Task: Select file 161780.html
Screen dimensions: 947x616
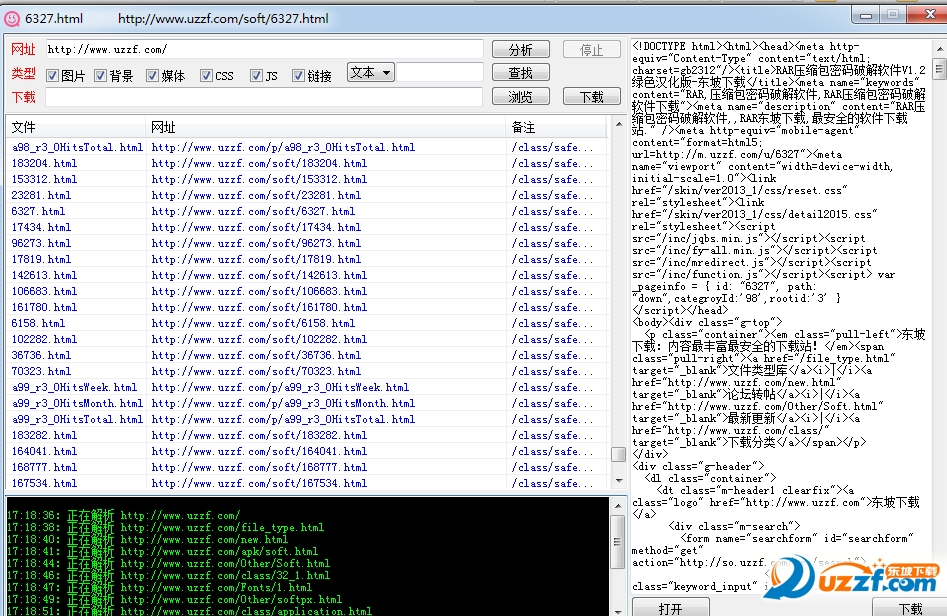Action: click(44, 307)
